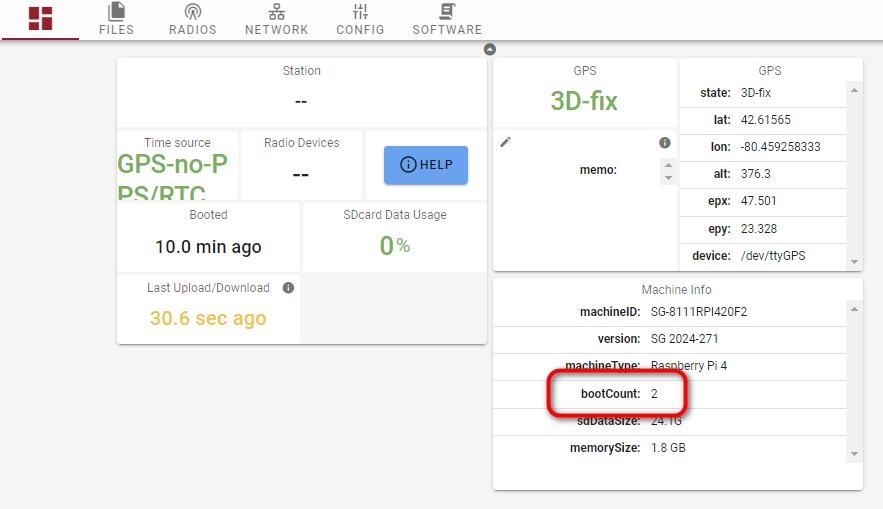Select the Software tab
Viewport: 883px width, 509px height.
(x=447, y=19)
